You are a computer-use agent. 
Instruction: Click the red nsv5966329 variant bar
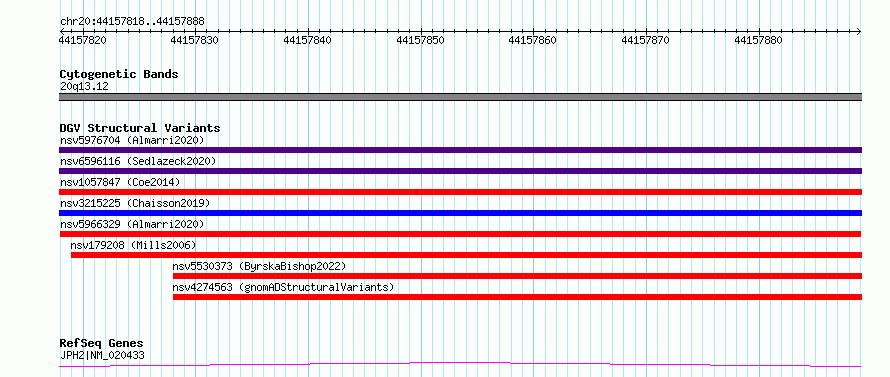coord(460,234)
